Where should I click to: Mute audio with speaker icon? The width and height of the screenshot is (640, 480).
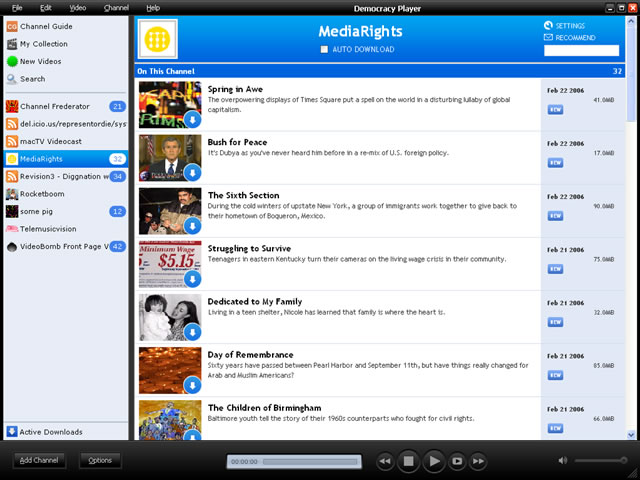(563, 460)
